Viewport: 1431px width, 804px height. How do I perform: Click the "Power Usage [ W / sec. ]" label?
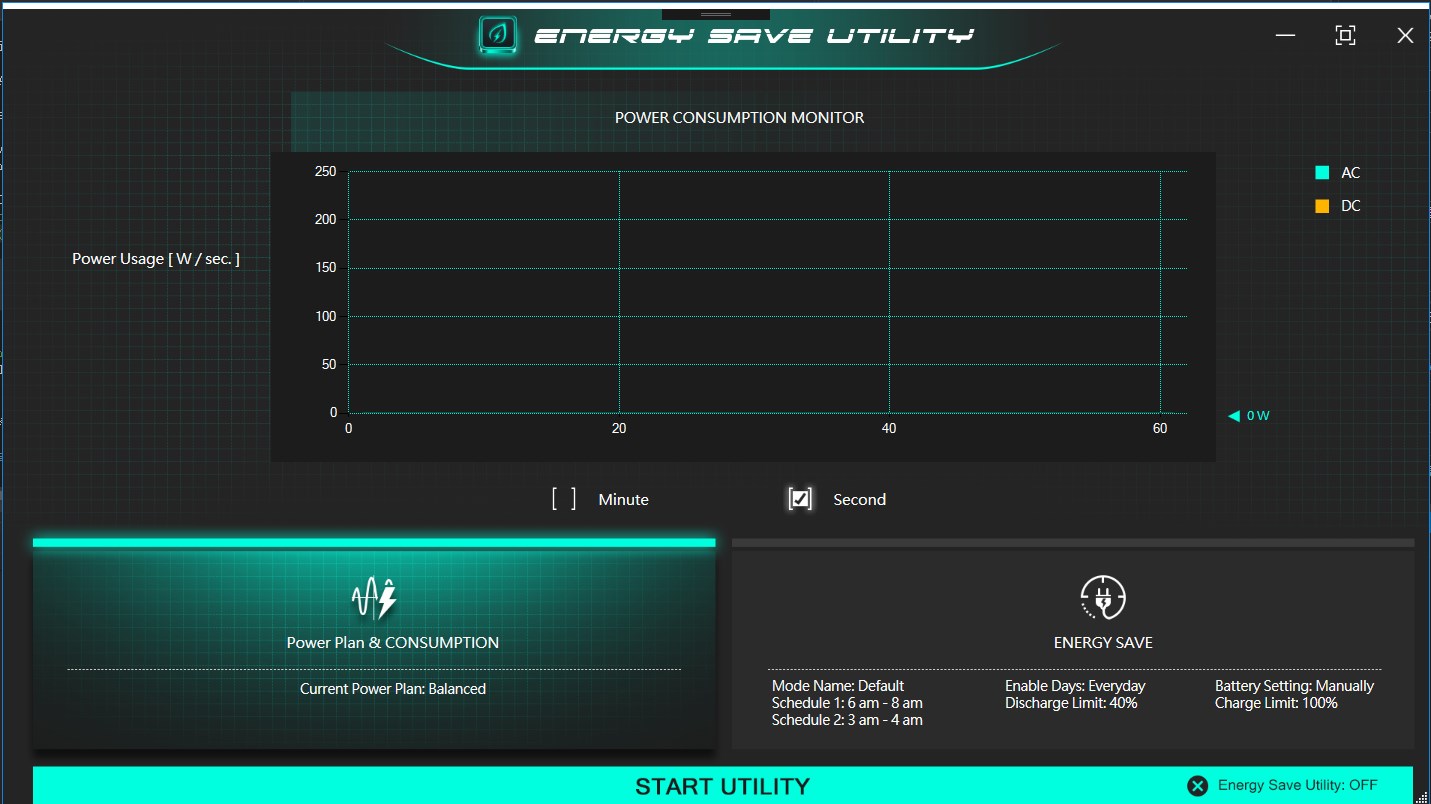click(156, 259)
